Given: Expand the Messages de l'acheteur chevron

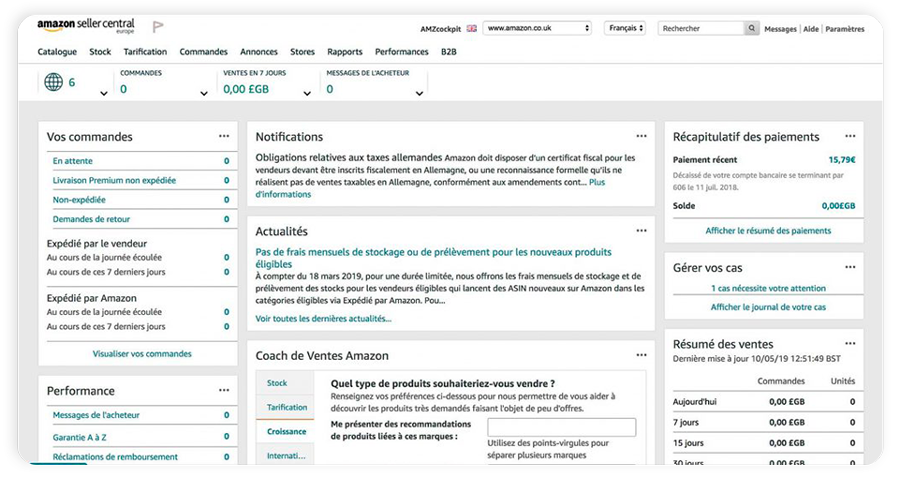Looking at the screenshot, I should [x=420, y=94].
